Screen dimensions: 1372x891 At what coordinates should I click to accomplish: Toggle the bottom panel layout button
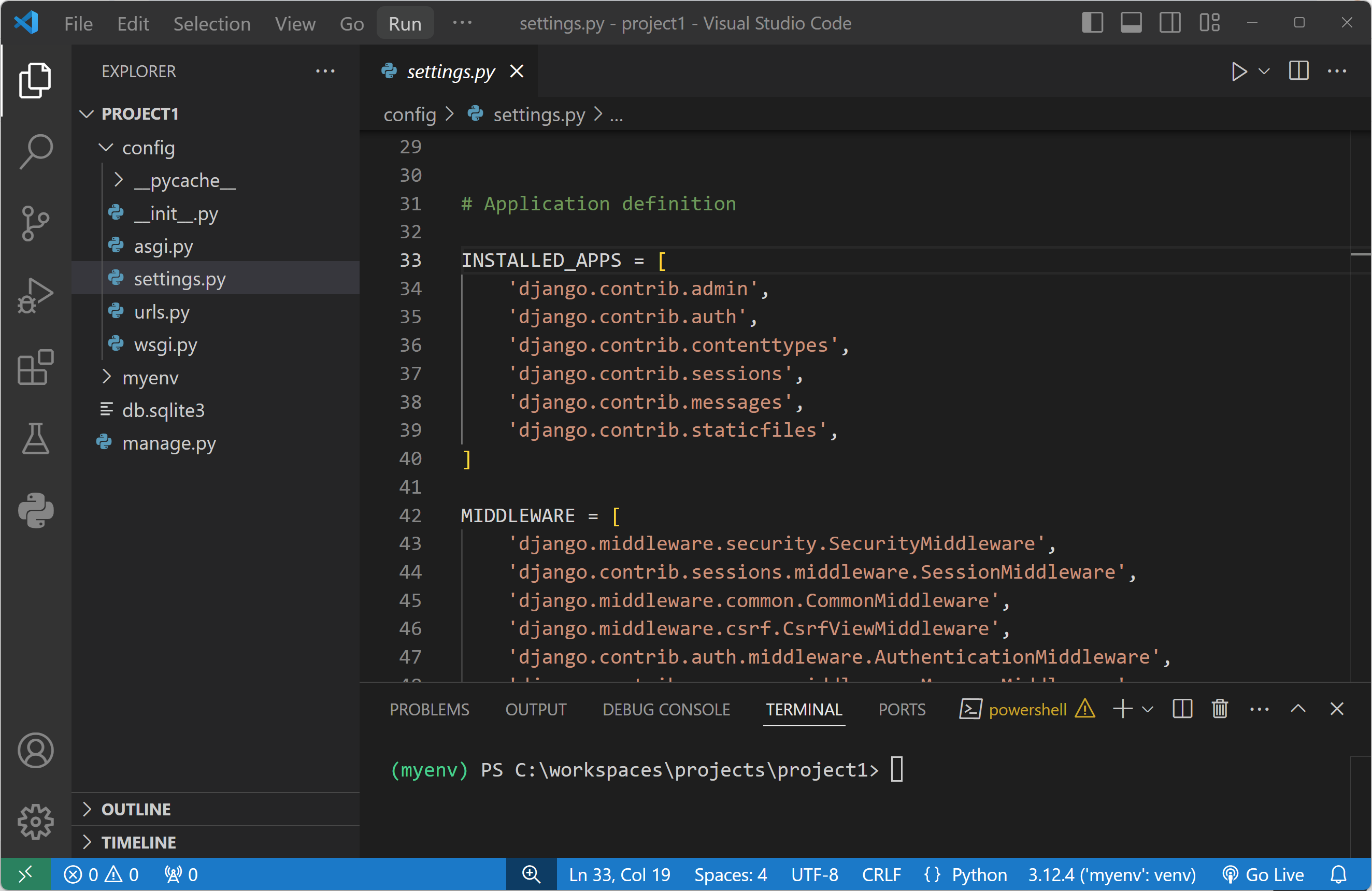(x=1131, y=23)
